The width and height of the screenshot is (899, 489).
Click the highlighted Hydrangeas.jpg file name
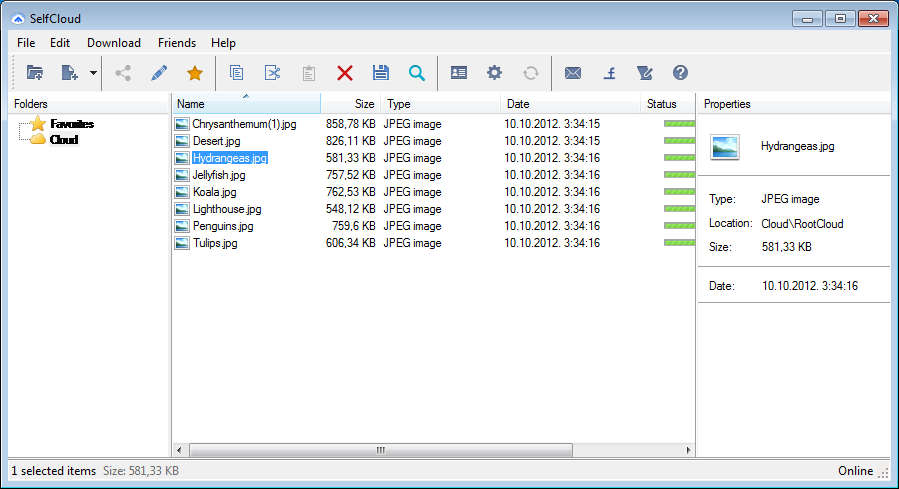[x=230, y=158]
